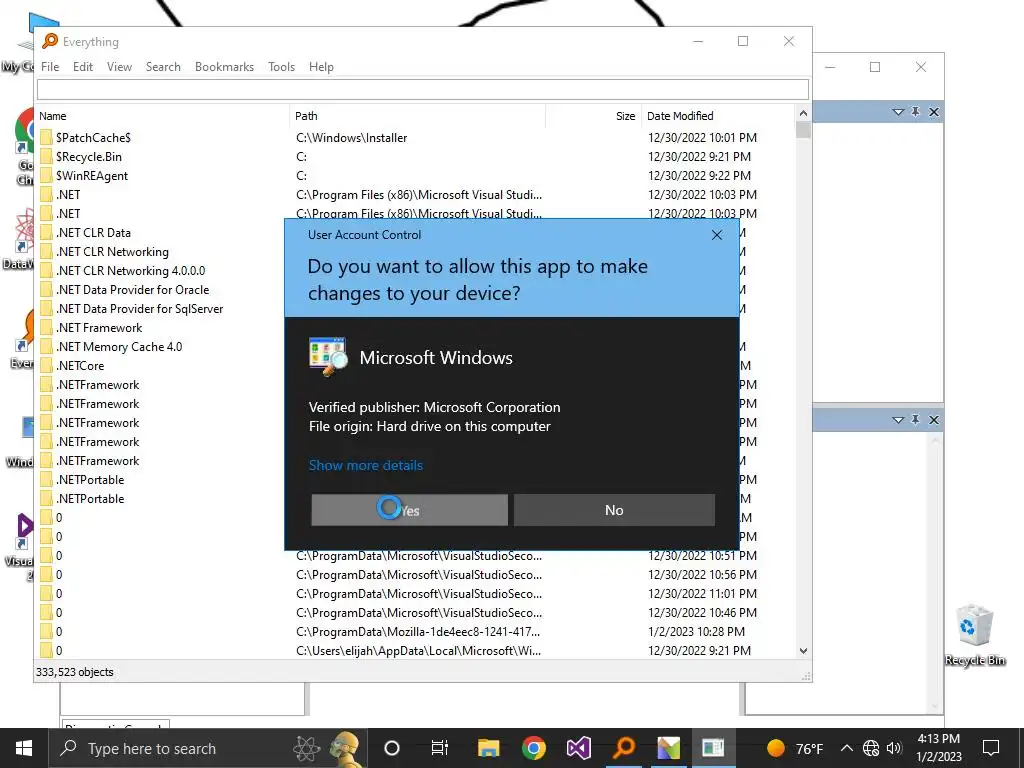Open Task View on taskbar

(440, 748)
